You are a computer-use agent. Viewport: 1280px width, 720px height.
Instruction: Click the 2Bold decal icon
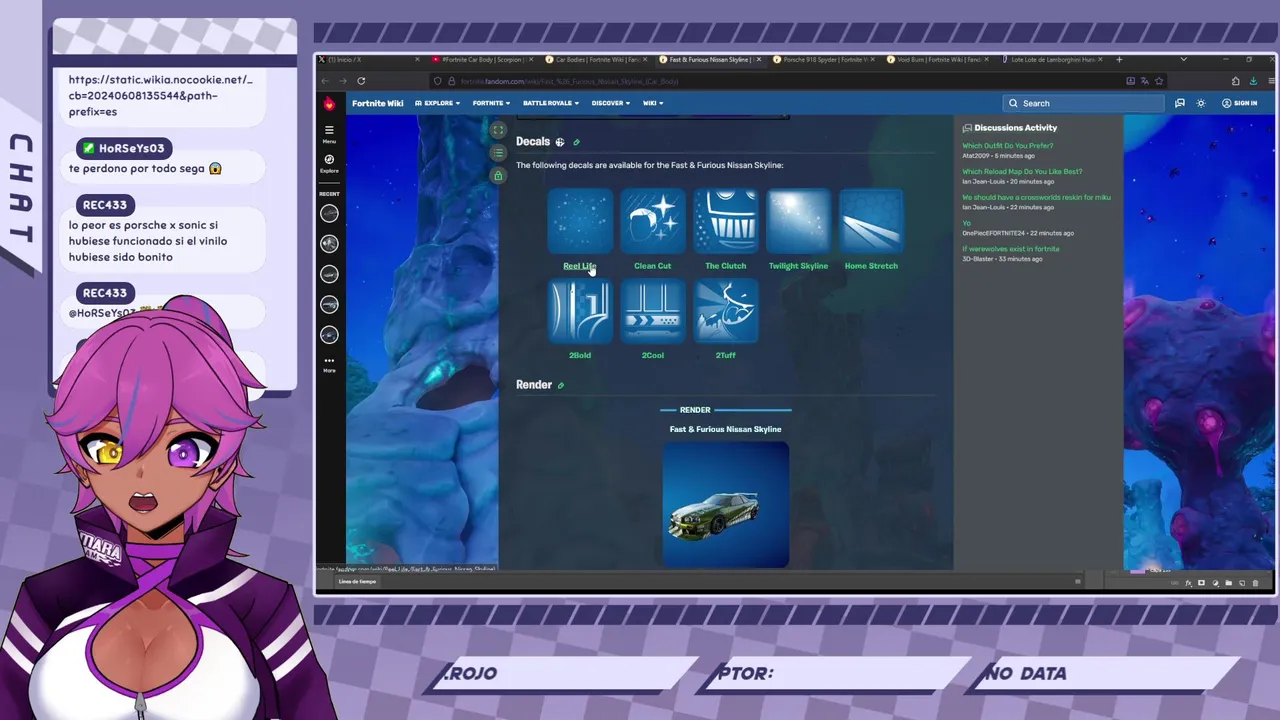pos(580,312)
